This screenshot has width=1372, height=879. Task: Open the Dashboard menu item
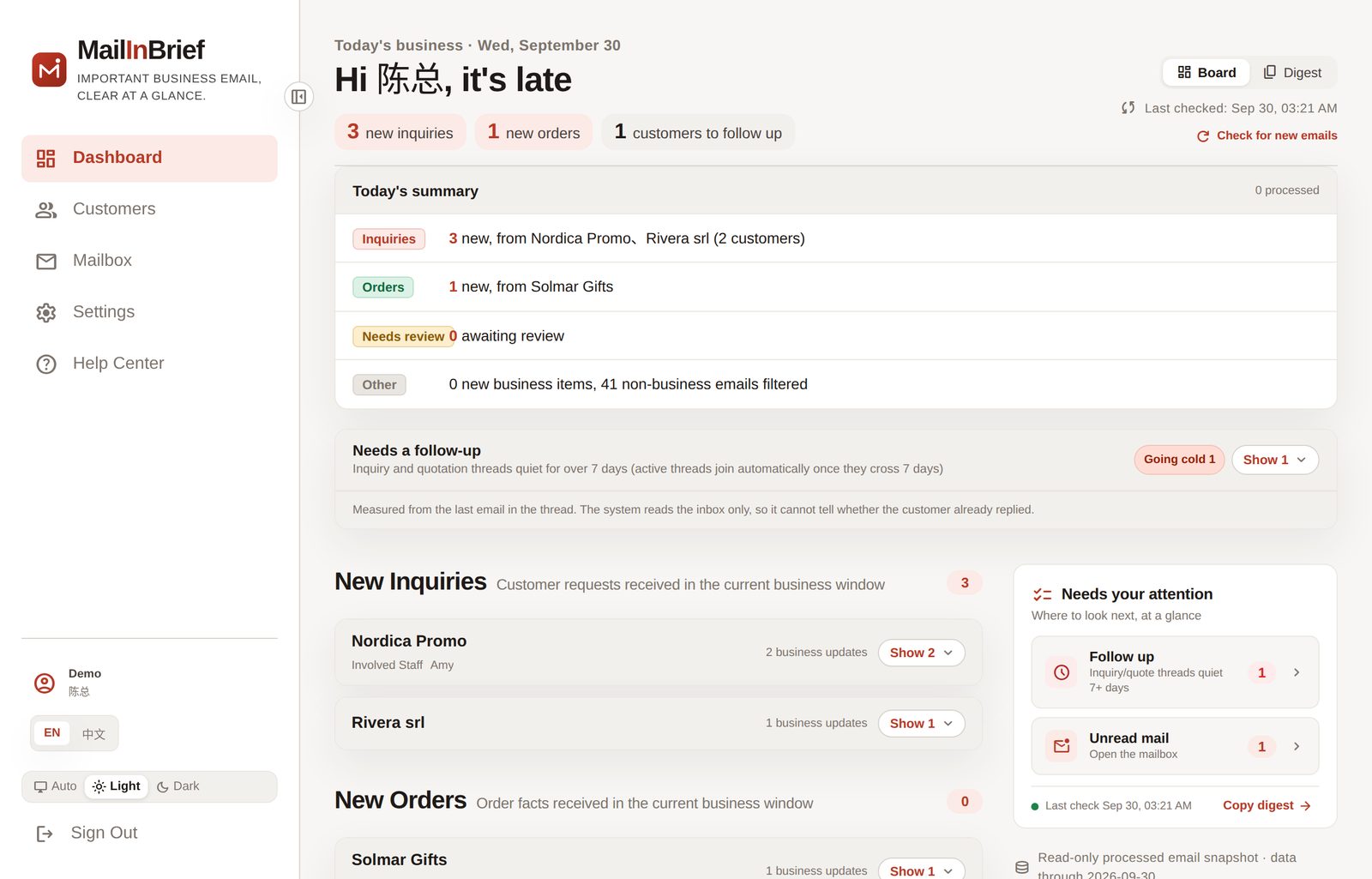149,159
